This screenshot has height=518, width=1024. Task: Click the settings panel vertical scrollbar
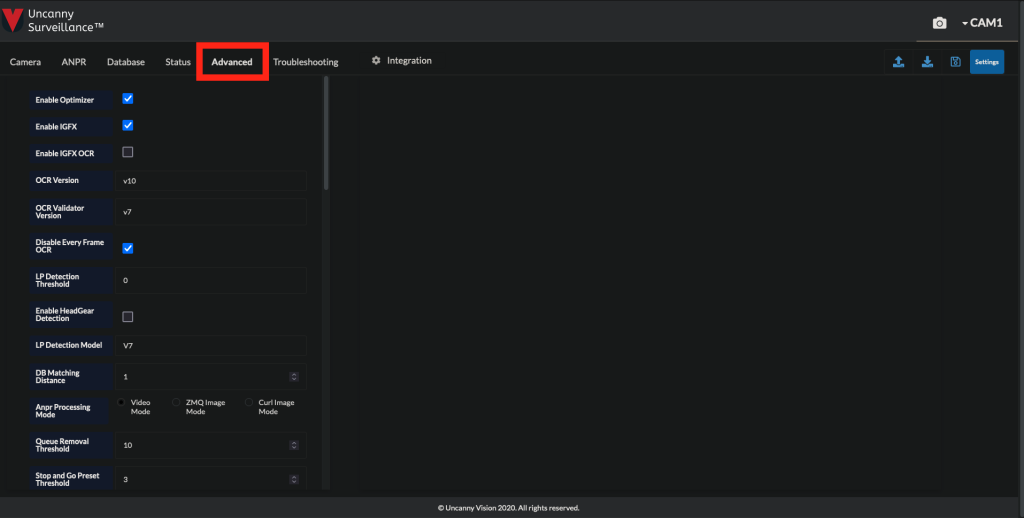pyautogui.click(x=326, y=135)
